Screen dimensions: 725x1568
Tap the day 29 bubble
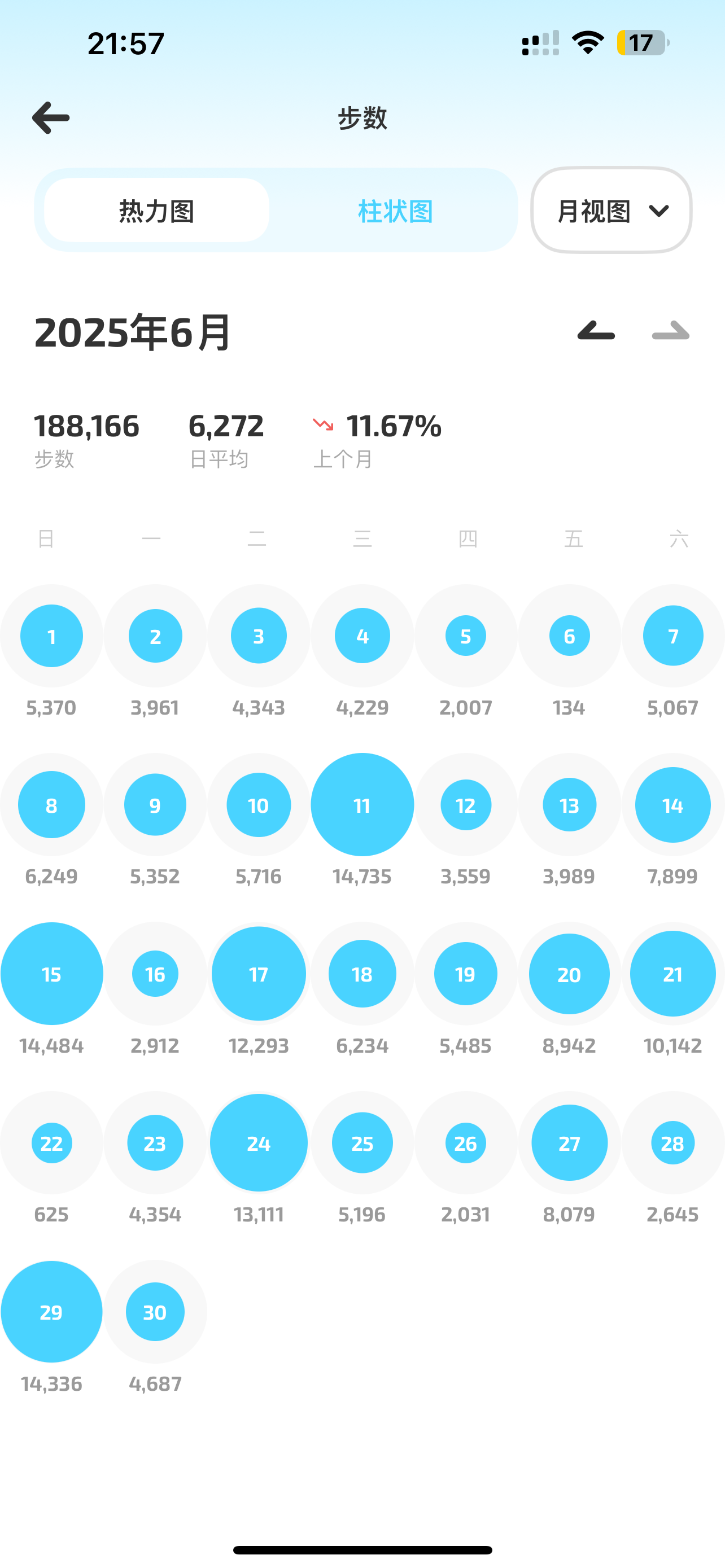52,1312
